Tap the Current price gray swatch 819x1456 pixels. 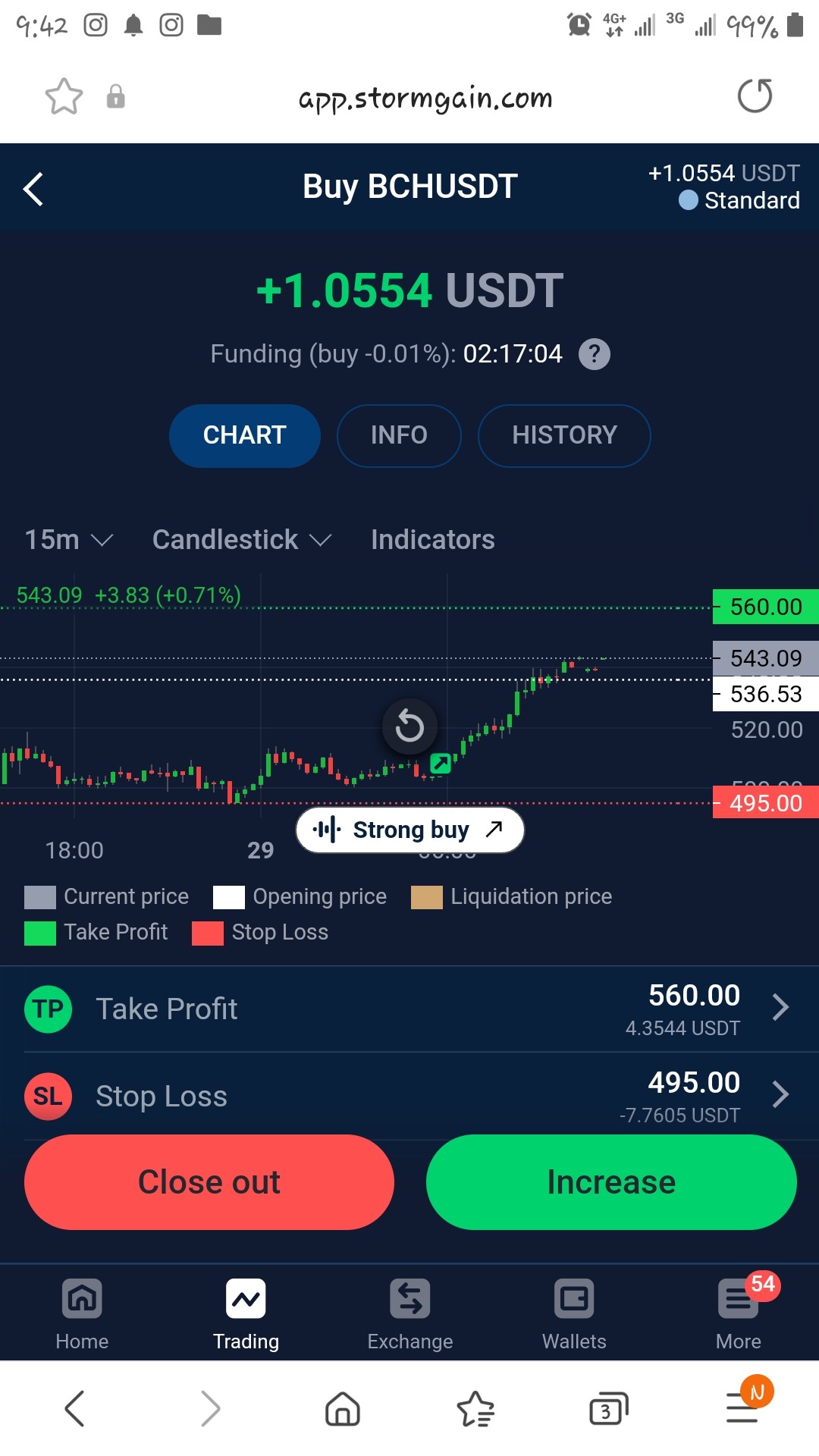tap(40, 897)
